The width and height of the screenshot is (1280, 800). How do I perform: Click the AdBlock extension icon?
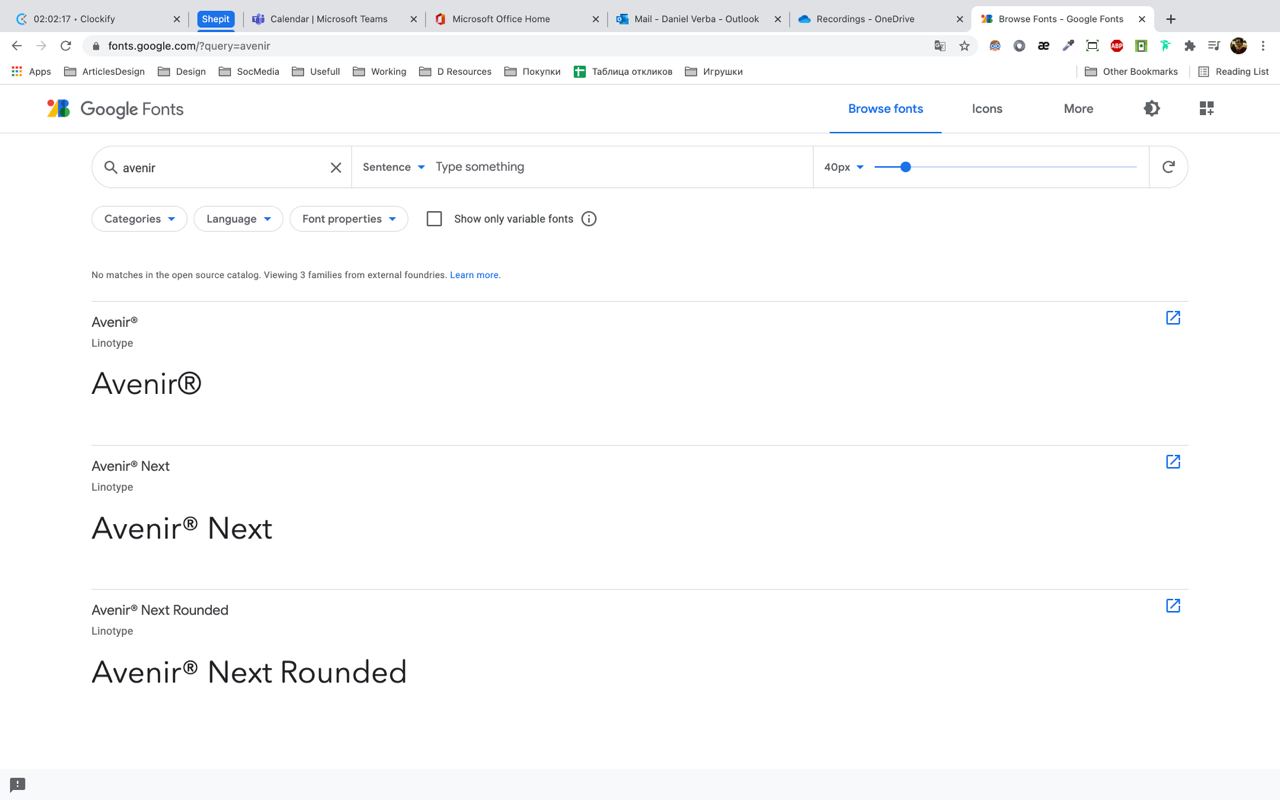tap(1116, 46)
